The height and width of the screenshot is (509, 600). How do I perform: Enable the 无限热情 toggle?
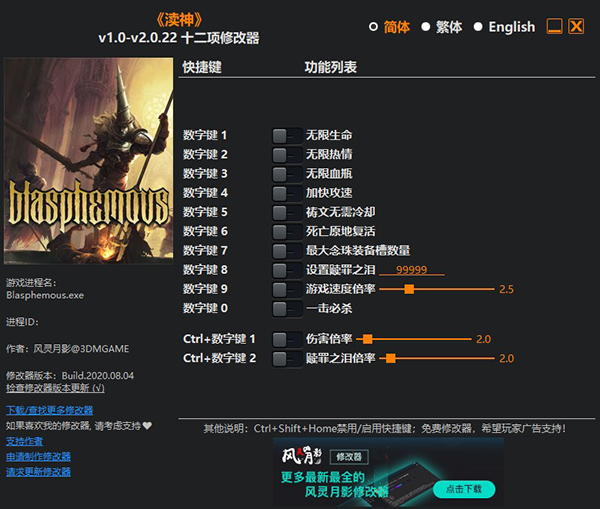pos(287,155)
